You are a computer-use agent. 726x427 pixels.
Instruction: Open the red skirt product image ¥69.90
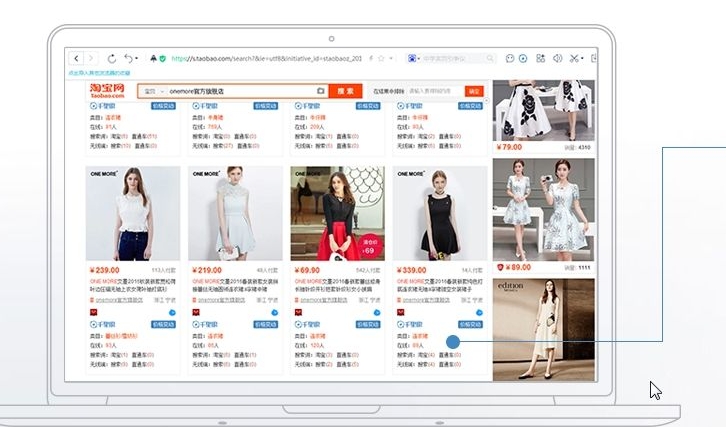click(336, 214)
